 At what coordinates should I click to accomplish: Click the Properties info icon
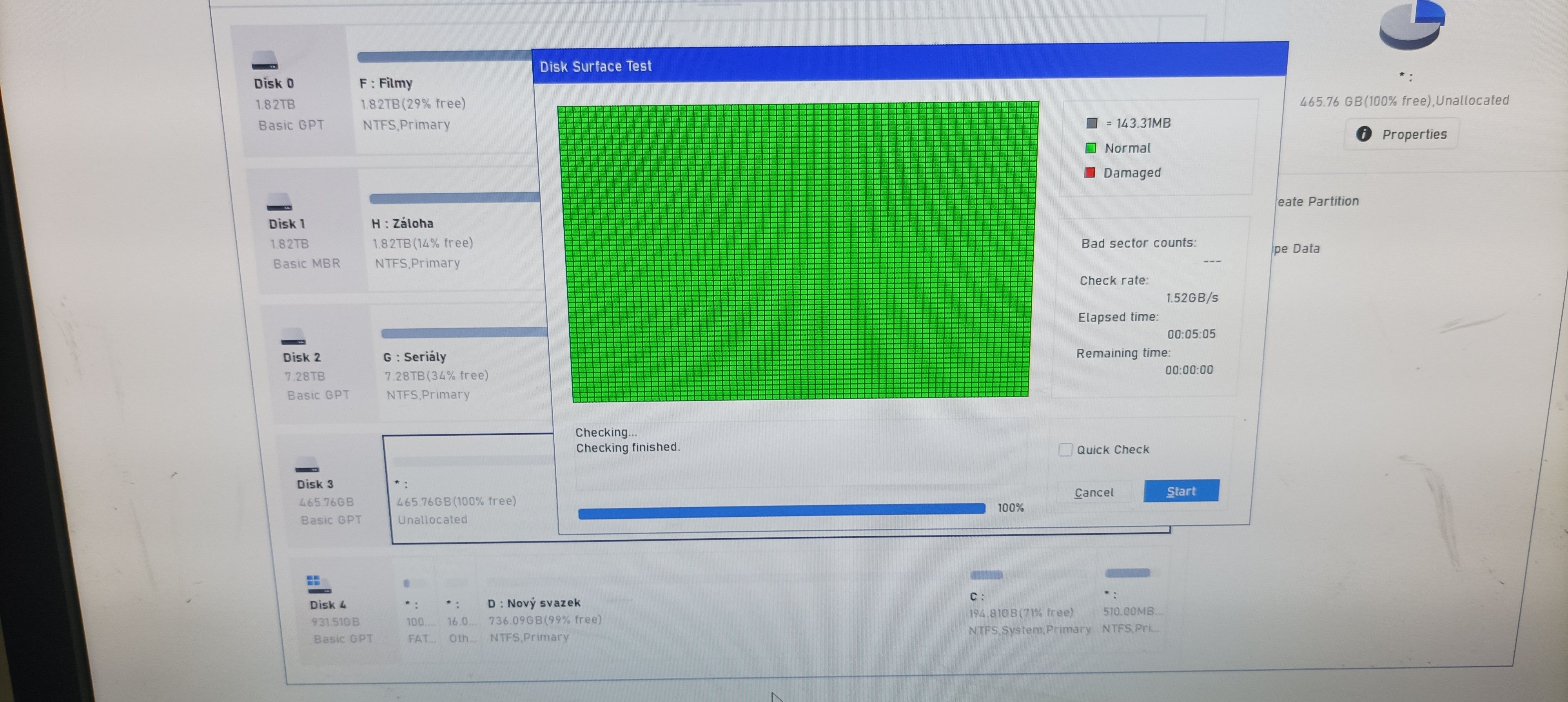1363,134
